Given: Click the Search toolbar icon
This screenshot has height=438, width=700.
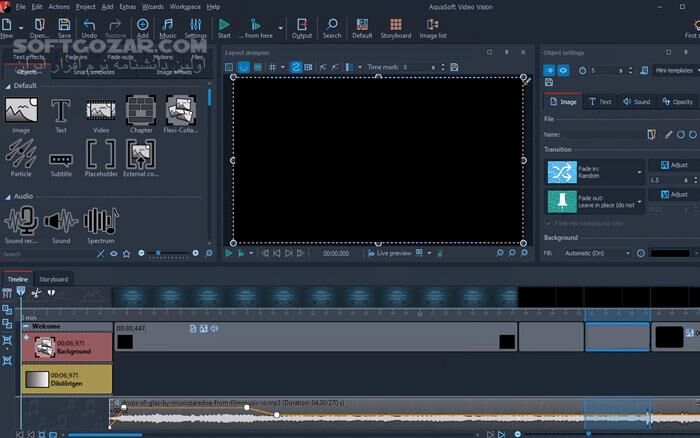Looking at the screenshot, I should tap(332, 28).
